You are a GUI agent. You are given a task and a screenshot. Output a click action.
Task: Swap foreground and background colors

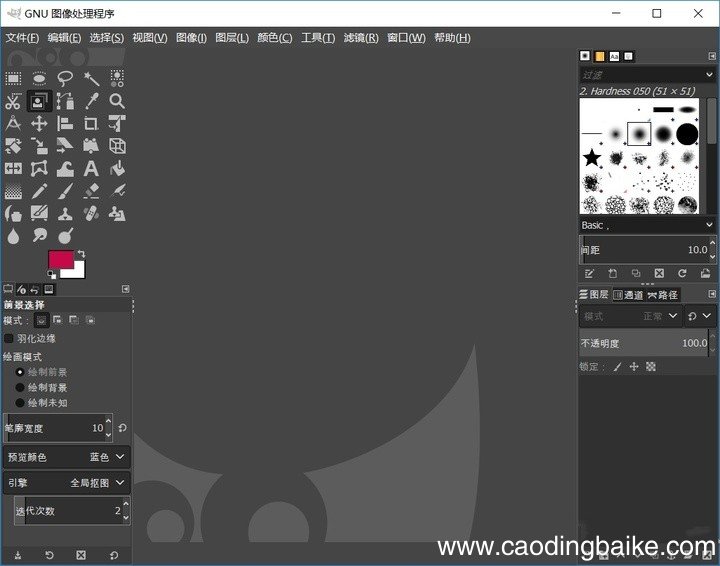(81, 254)
